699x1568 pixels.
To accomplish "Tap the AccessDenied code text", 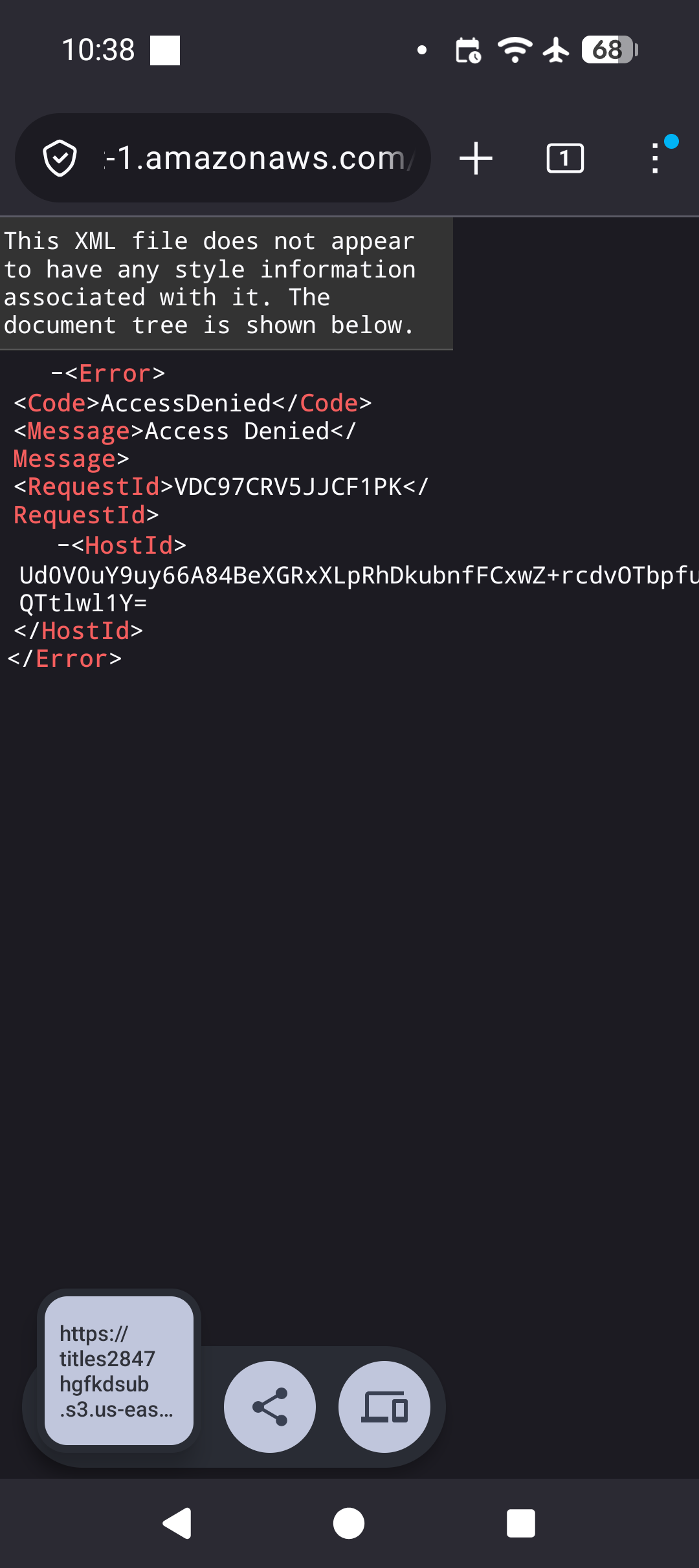I will point(186,403).
